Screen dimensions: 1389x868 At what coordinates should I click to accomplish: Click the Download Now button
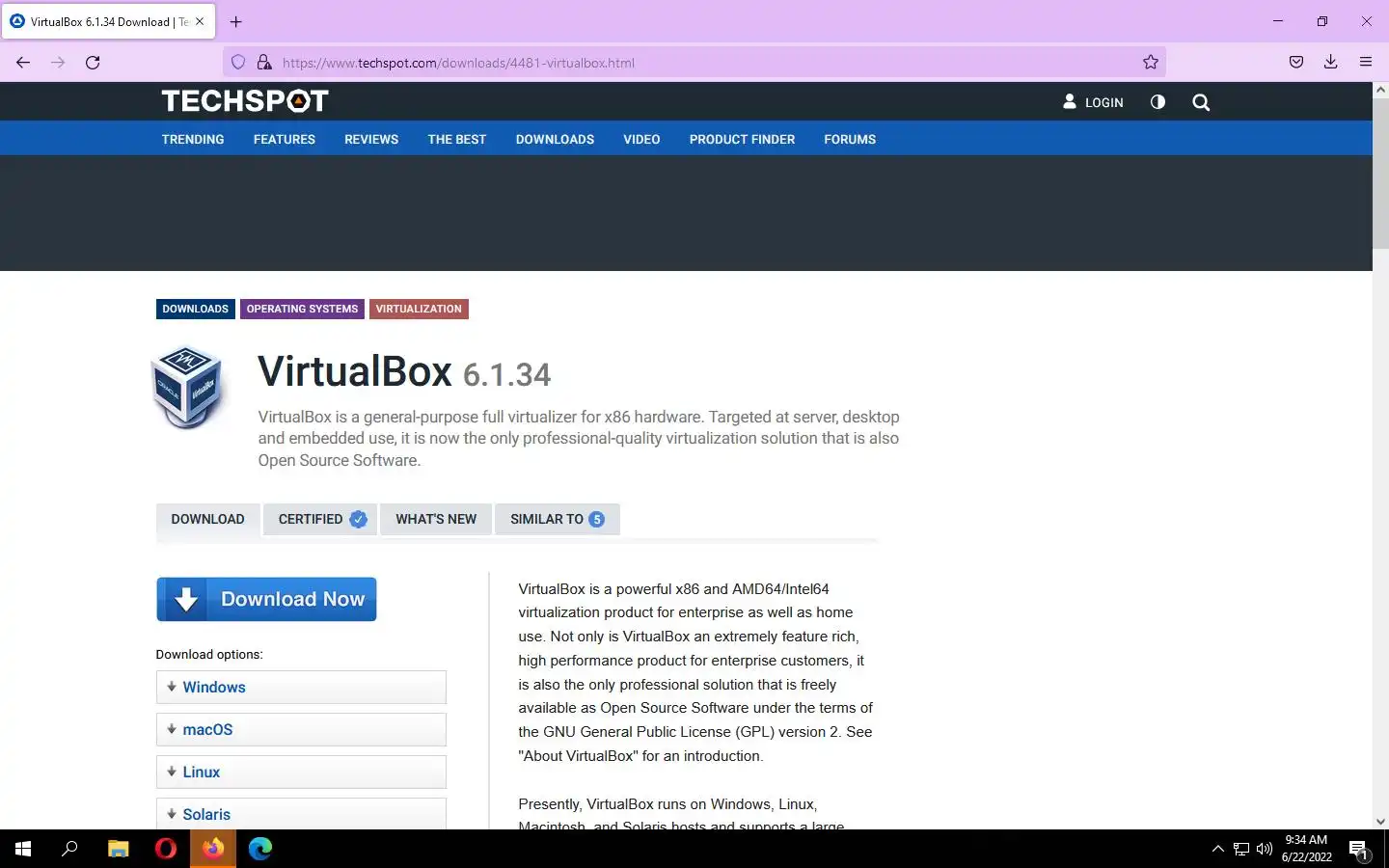[266, 599]
